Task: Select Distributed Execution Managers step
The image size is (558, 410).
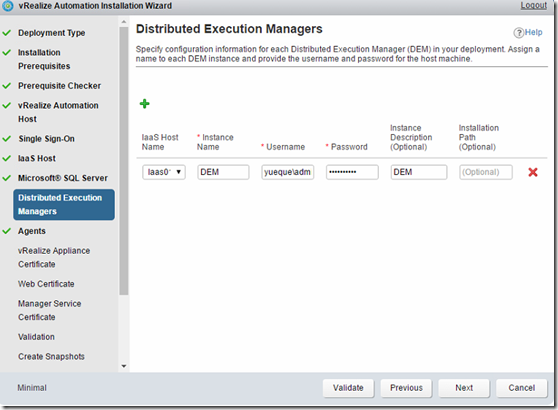Action: pos(64,204)
